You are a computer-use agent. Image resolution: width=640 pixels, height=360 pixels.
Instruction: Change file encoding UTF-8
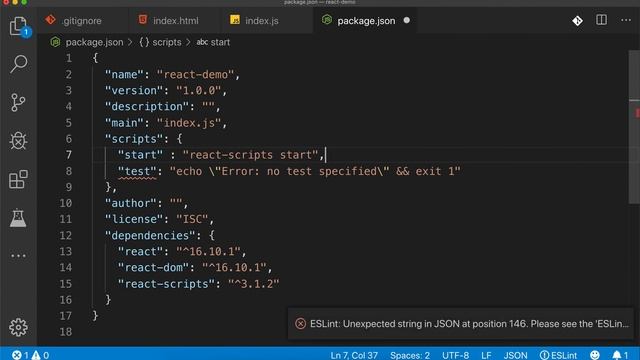[x=455, y=355]
